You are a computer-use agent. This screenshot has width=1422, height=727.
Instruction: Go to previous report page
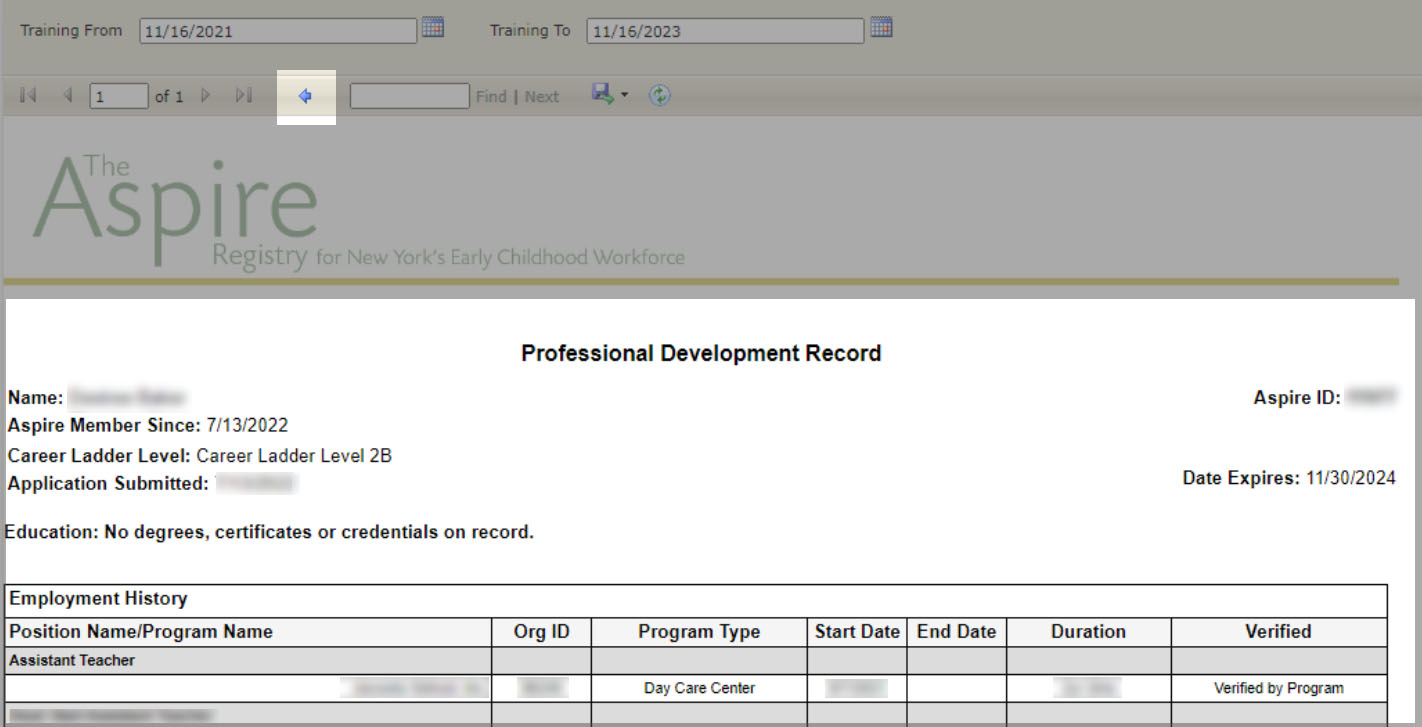[68, 96]
